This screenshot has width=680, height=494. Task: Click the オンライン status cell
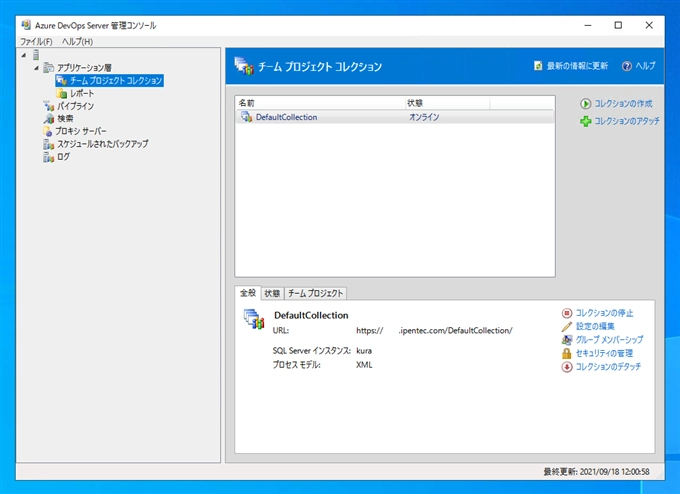click(424, 117)
